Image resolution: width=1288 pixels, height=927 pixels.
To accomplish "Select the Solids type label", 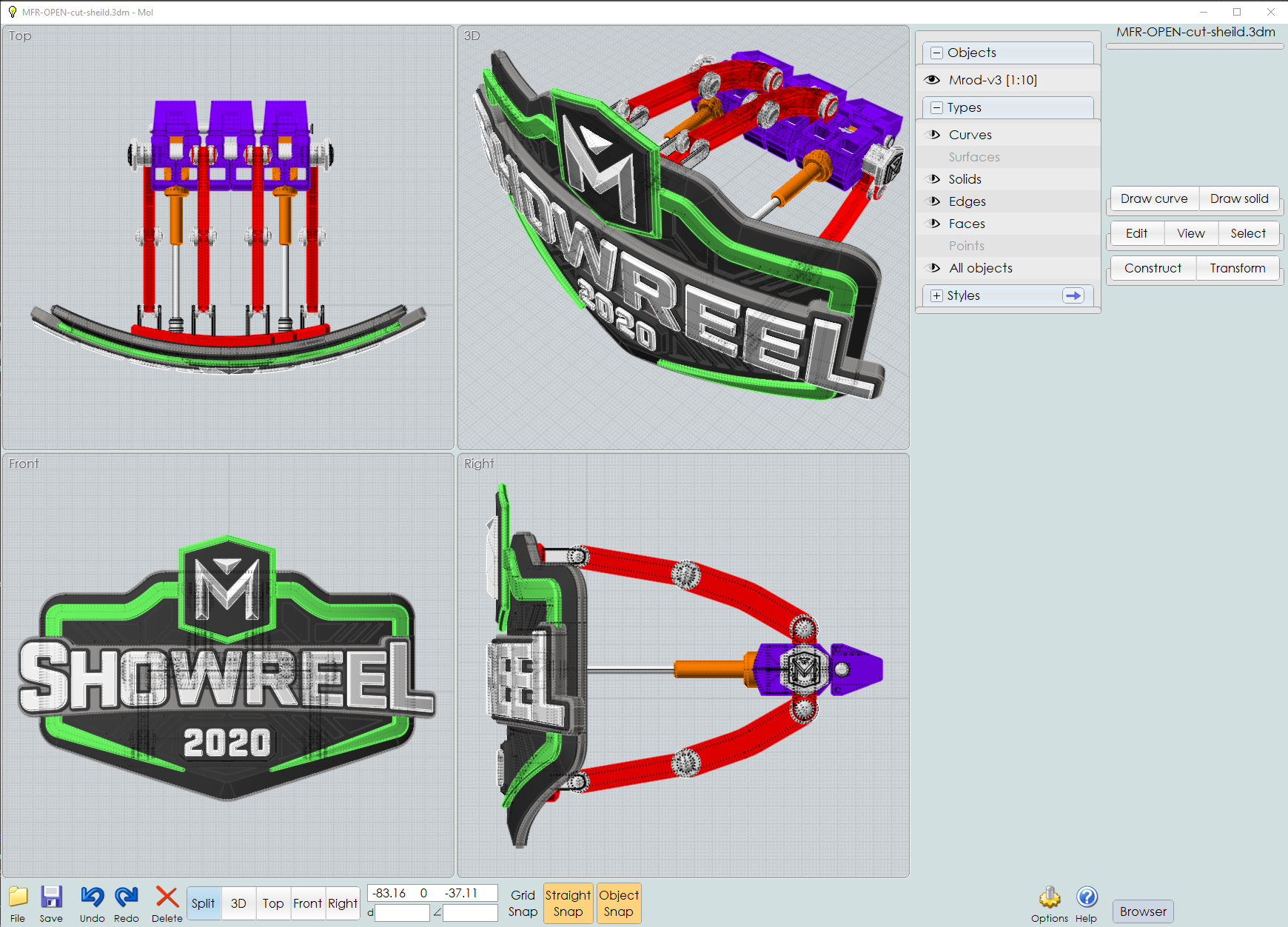I will (965, 179).
